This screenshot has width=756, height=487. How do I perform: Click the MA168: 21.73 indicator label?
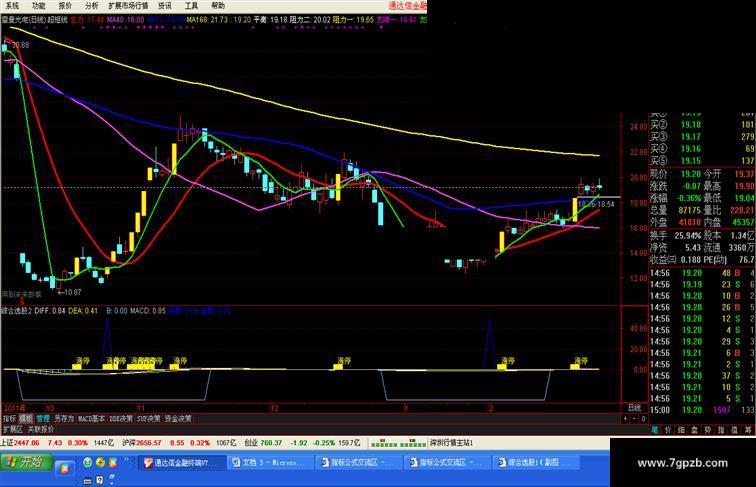tap(208, 20)
